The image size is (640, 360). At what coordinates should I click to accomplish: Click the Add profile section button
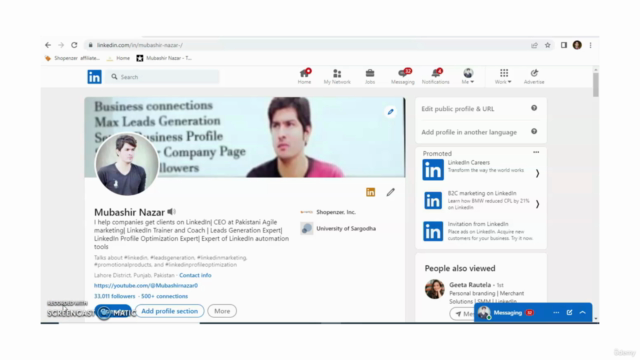169,311
